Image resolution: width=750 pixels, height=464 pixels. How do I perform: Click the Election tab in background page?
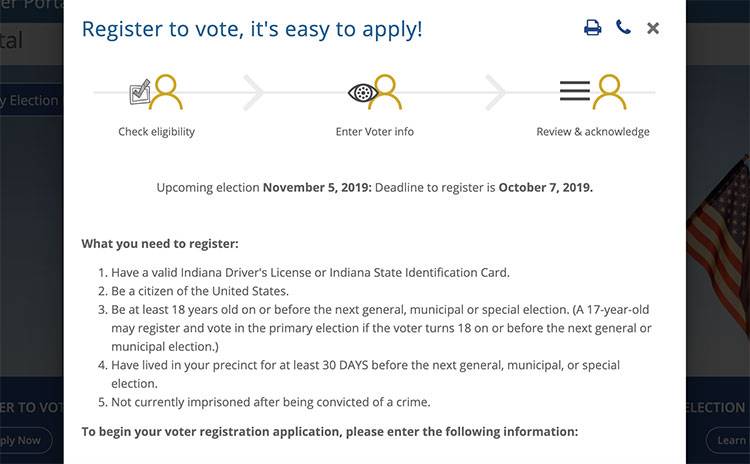pos(32,100)
